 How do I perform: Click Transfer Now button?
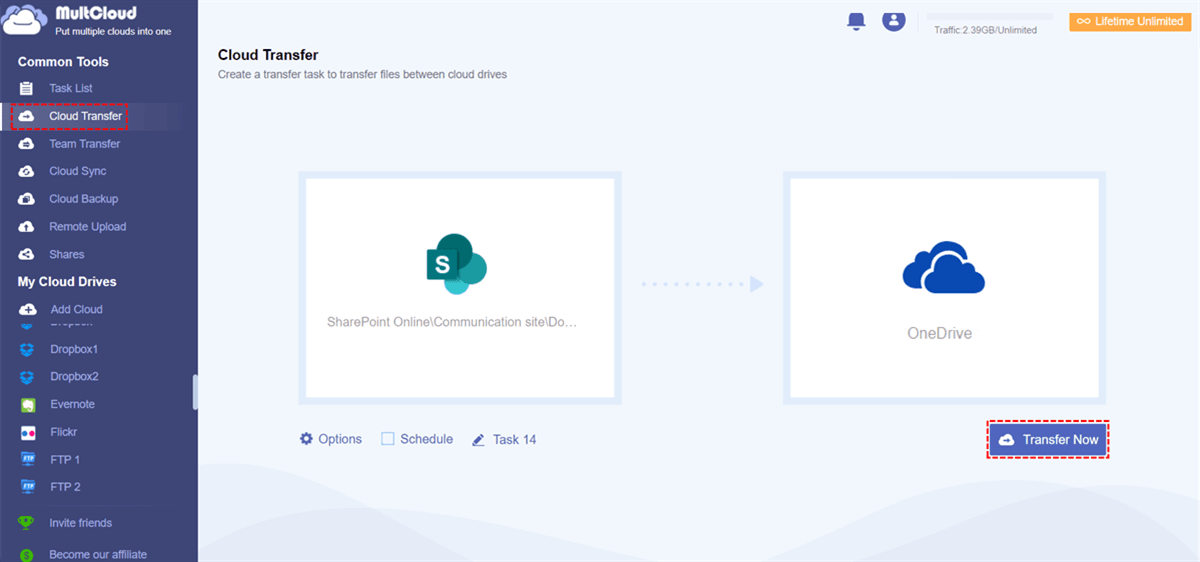tap(1048, 440)
